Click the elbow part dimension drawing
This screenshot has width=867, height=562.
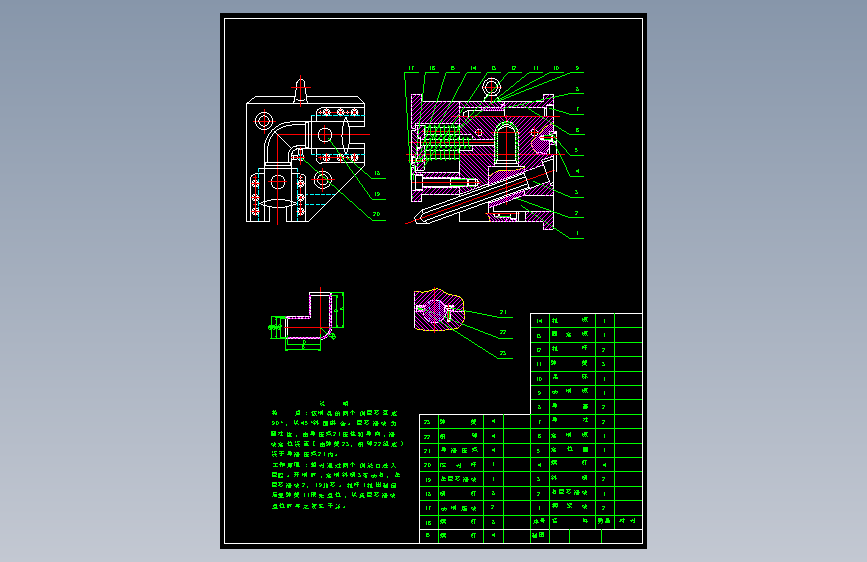[308, 321]
